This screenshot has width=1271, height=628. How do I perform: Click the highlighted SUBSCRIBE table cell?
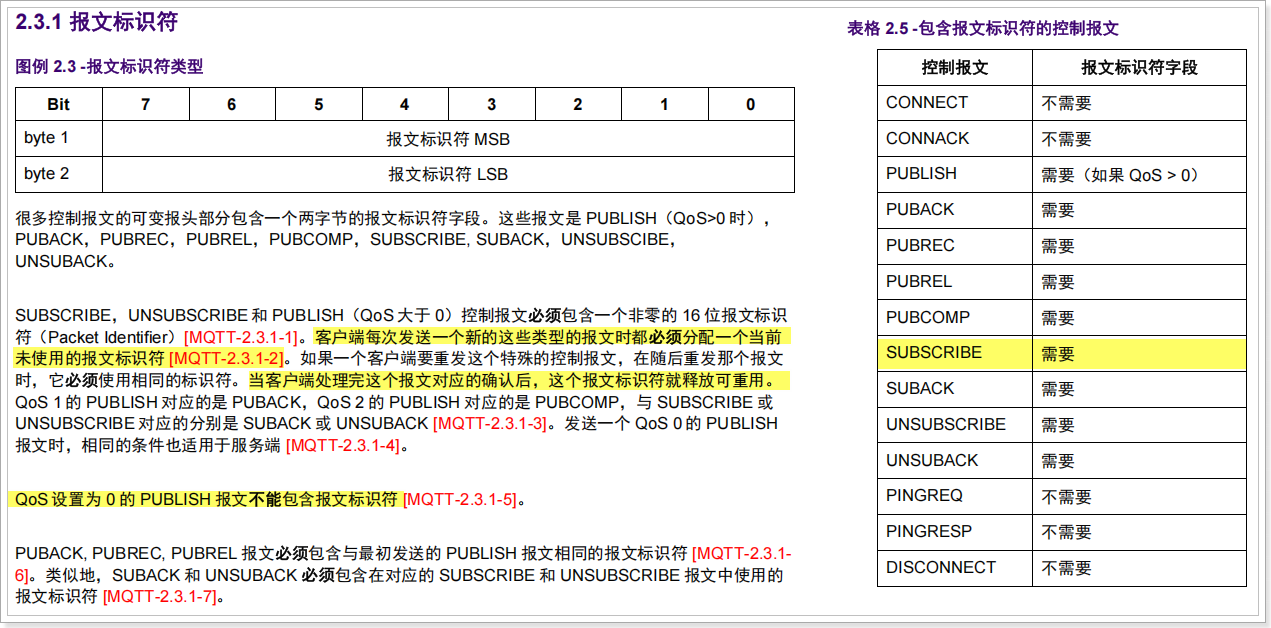pos(955,353)
